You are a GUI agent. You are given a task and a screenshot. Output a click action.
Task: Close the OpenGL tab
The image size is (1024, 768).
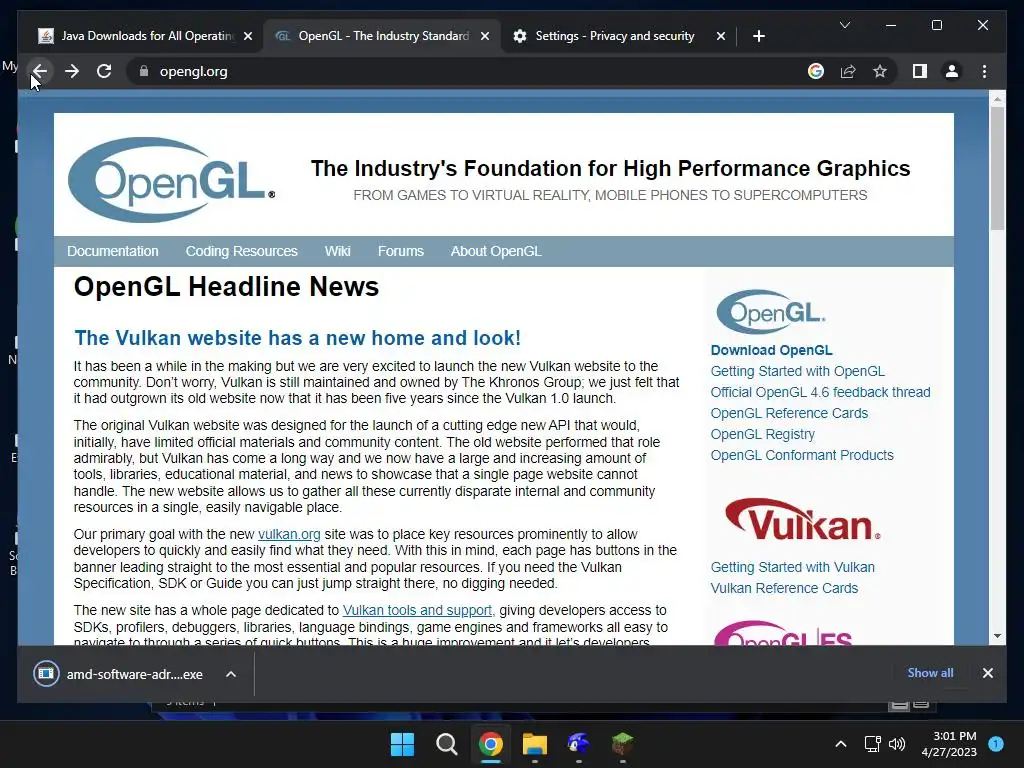(485, 36)
